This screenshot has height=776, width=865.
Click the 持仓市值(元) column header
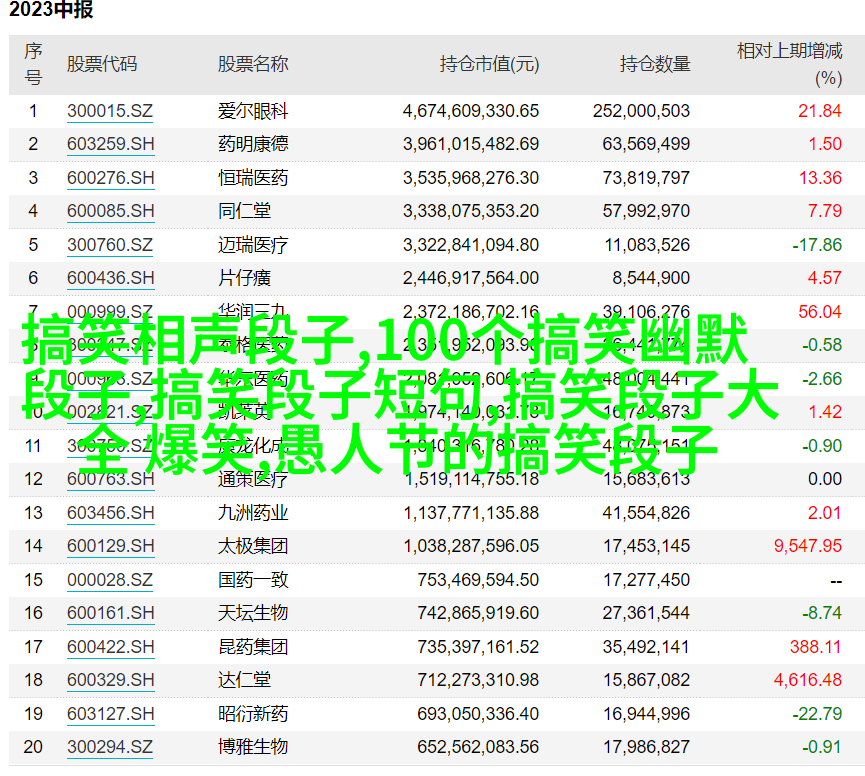pyautogui.click(x=489, y=64)
